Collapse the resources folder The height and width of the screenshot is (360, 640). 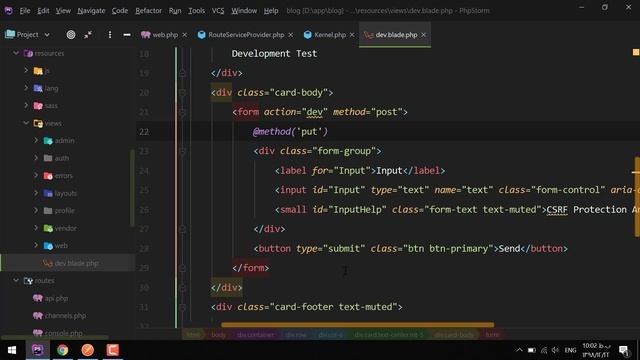16,53
